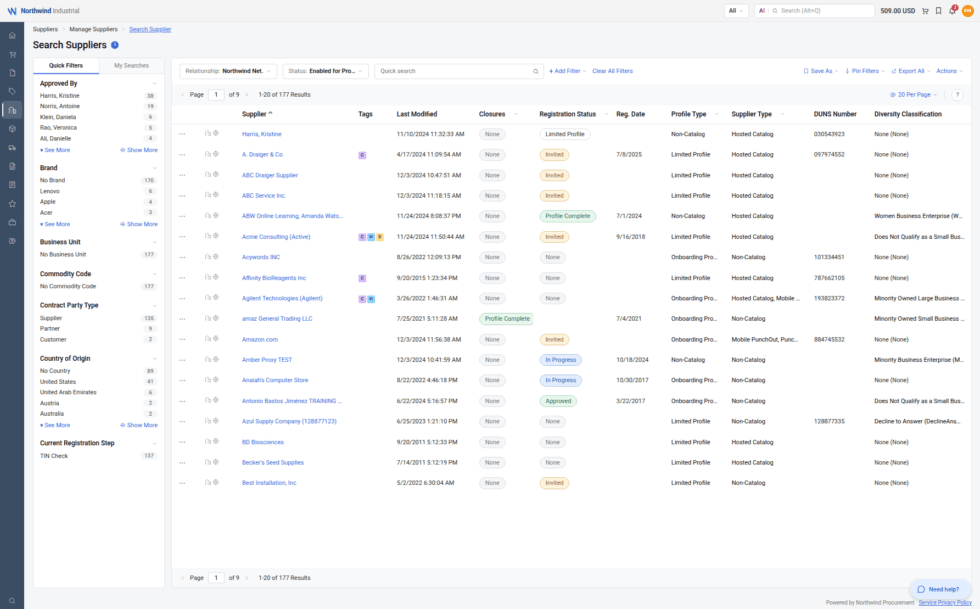Go to Suppliers breadcrumb
The image size is (980, 609).
click(x=45, y=29)
